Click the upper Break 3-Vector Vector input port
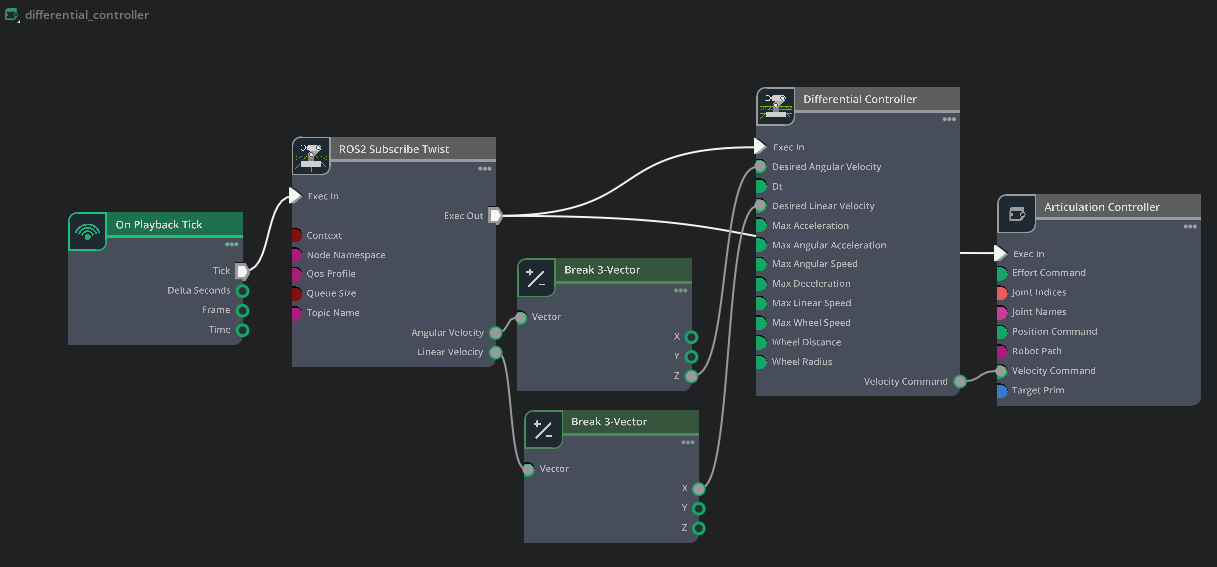Screen dimensions: 1217x567 click(x=521, y=318)
